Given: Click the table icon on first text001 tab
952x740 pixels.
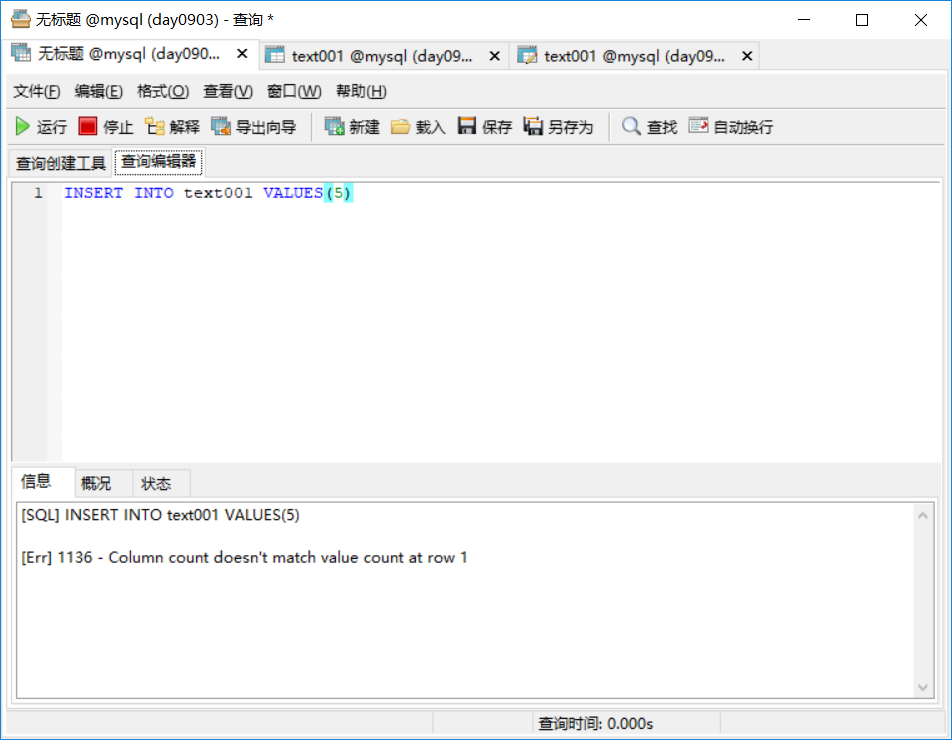Looking at the screenshot, I should pyautogui.click(x=274, y=55).
